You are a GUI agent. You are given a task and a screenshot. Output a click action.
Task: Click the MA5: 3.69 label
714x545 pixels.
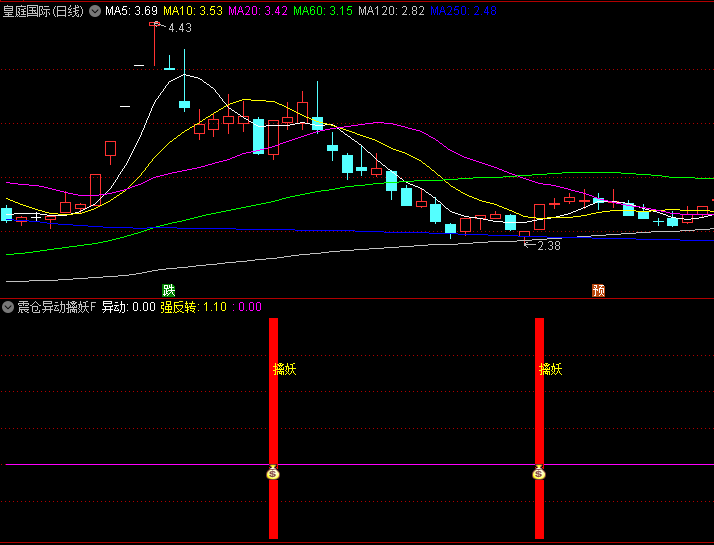pyautogui.click(x=132, y=11)
